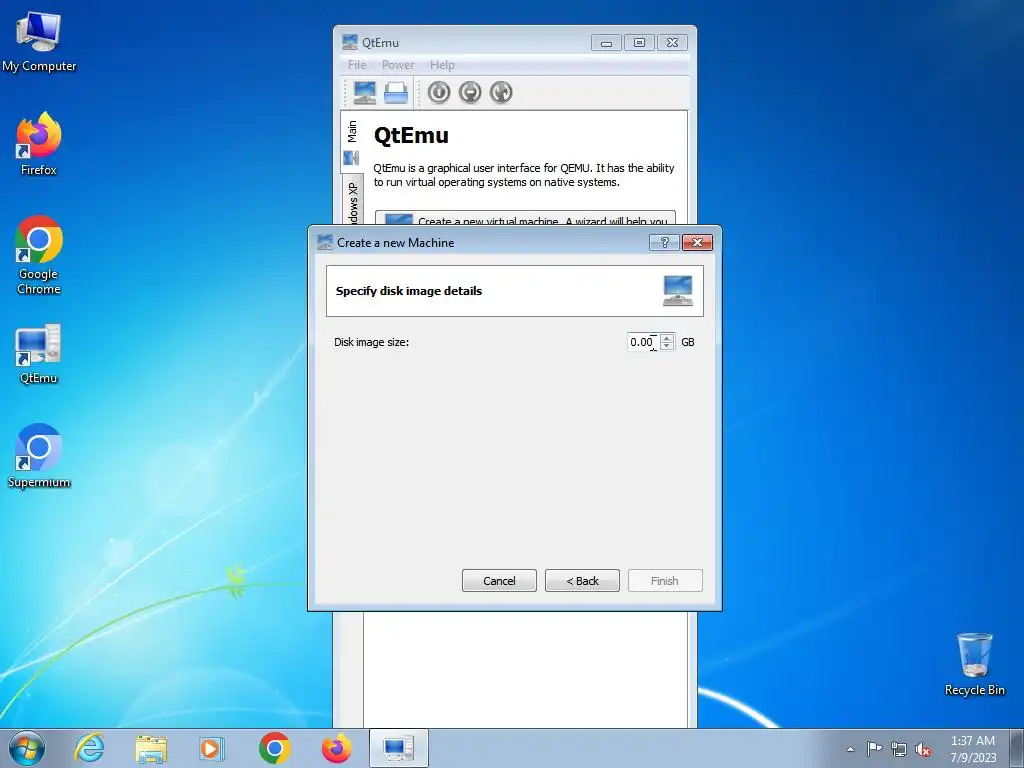
Task: Open Windows Media Player from taskbar
Action: click(x=212, y=748)
